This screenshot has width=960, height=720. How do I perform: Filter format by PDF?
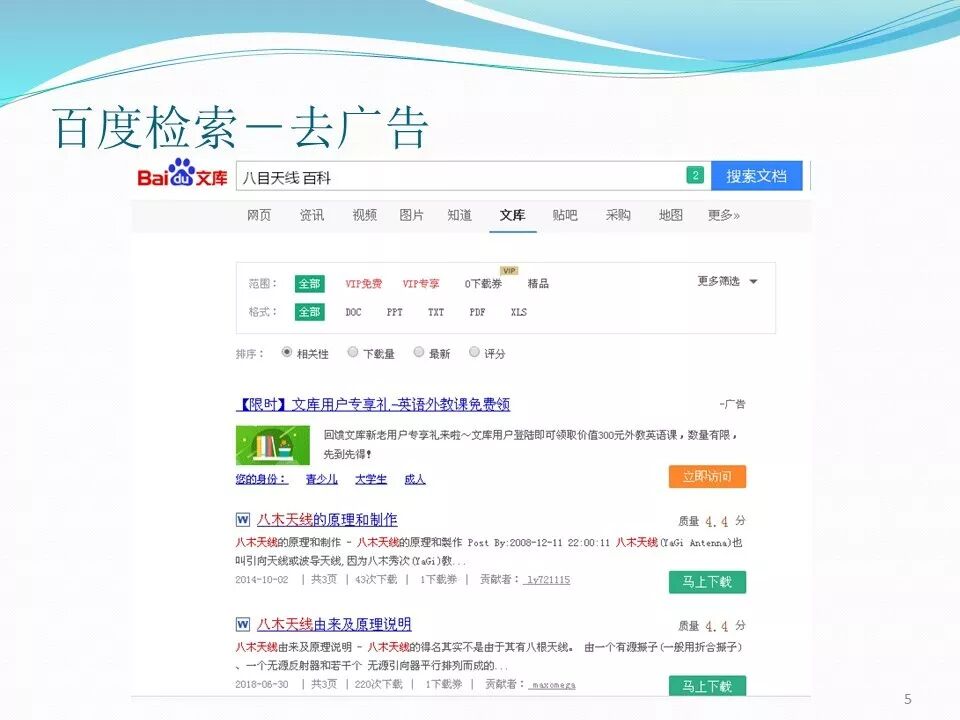click(x=478, y=312)
